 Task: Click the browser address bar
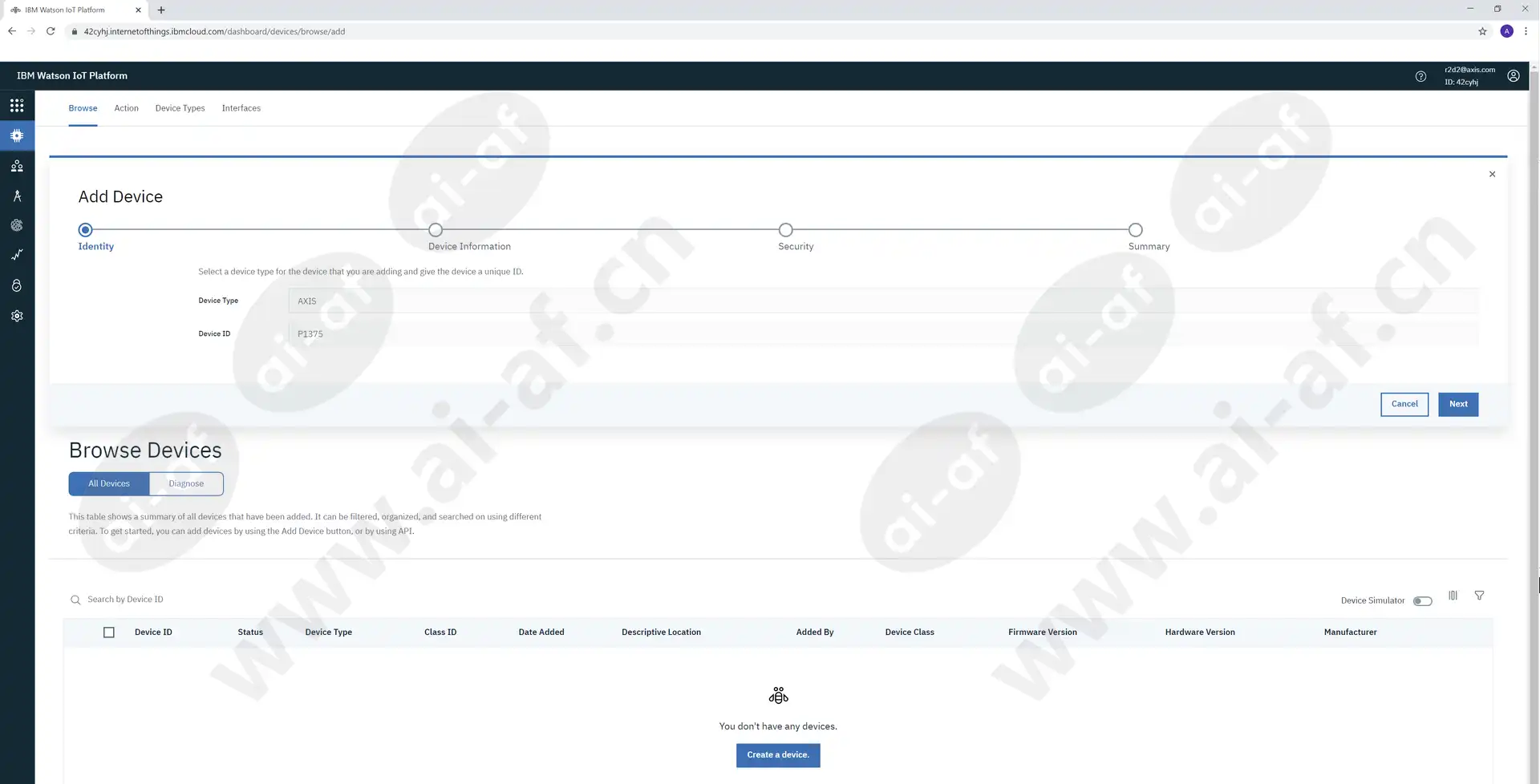[770, 31]
